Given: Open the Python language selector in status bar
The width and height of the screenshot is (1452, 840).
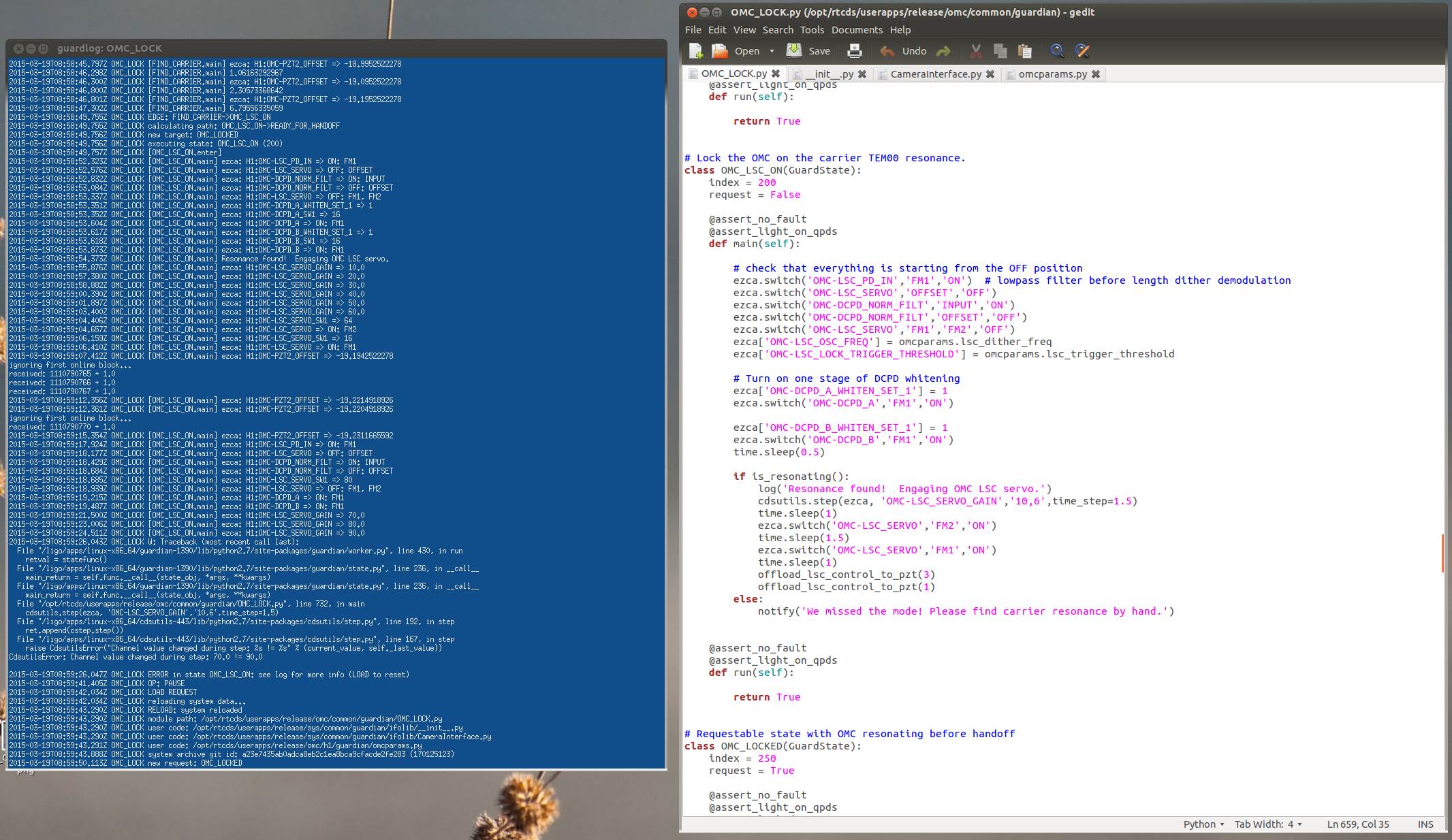Looking at the screenshot, I should (x=1203, y=824).
